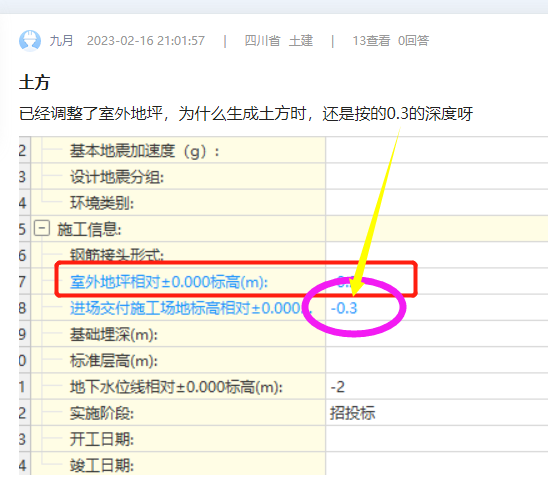Click the -0.3 value cell
Screen dimensions: 548x495
point(437,308)
